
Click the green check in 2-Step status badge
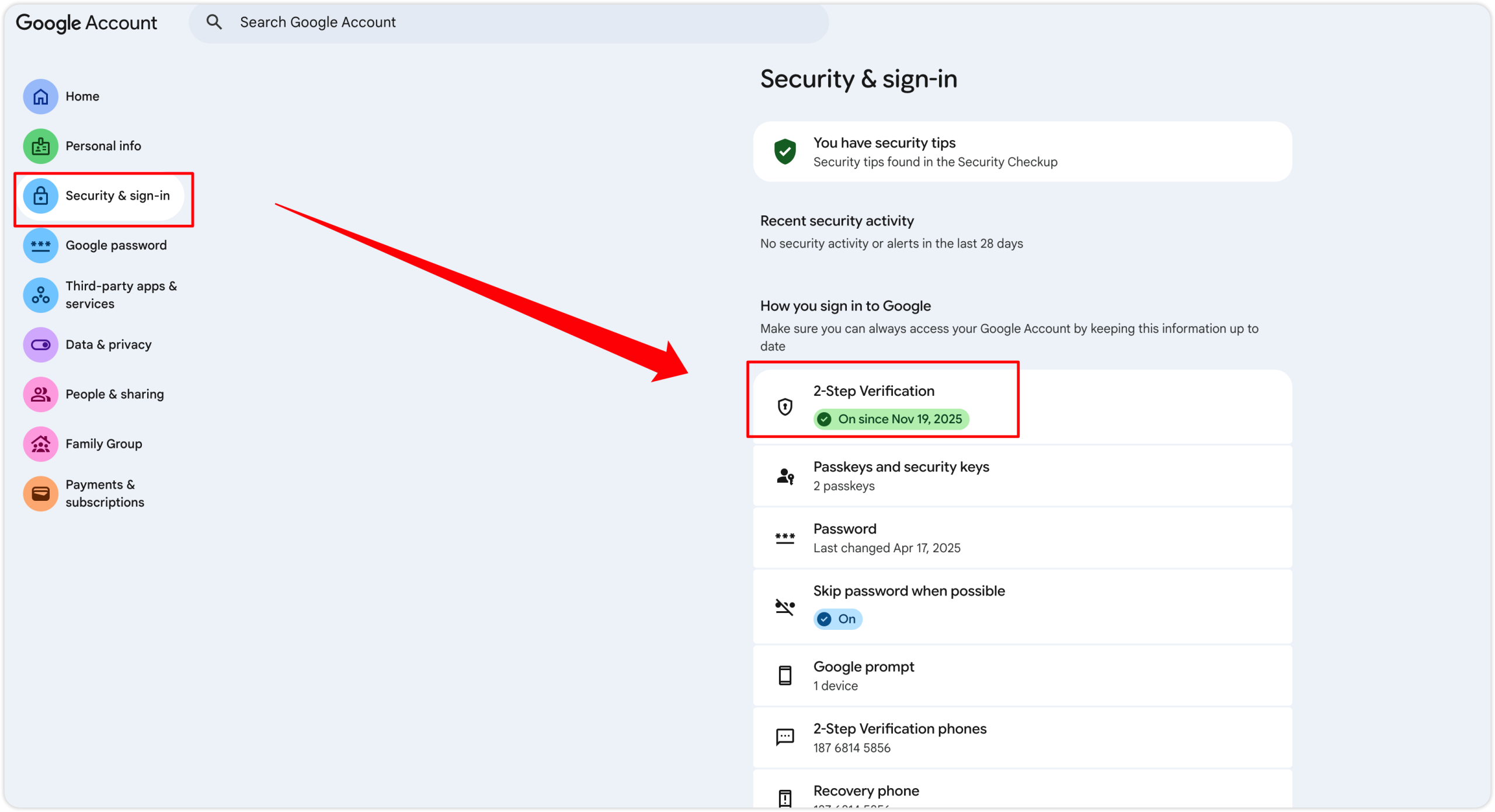pyautogui.click(x=824, y=419)
